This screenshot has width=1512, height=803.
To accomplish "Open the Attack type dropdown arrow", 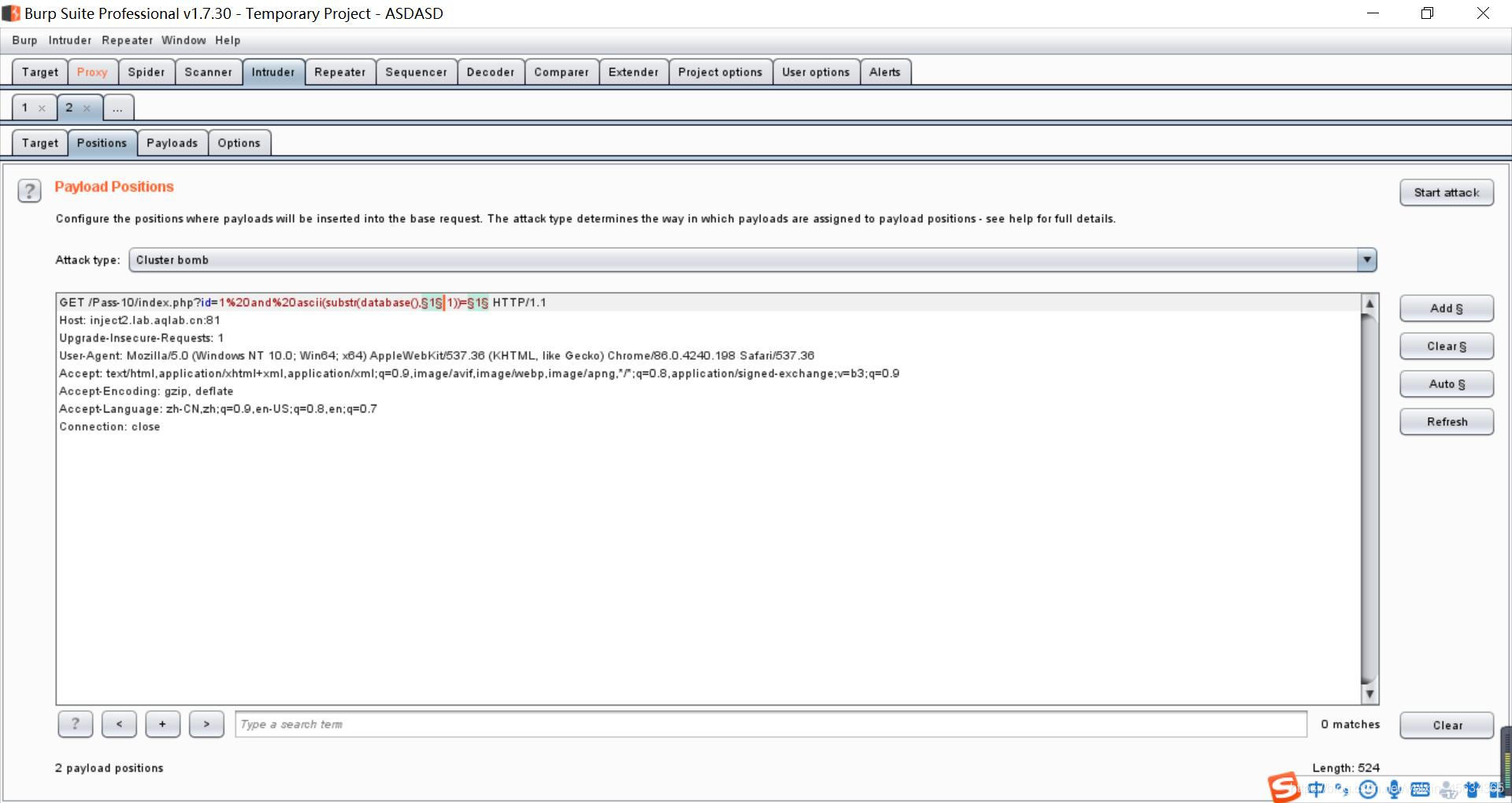I will pyautogui.click(x=1367, y=260).
